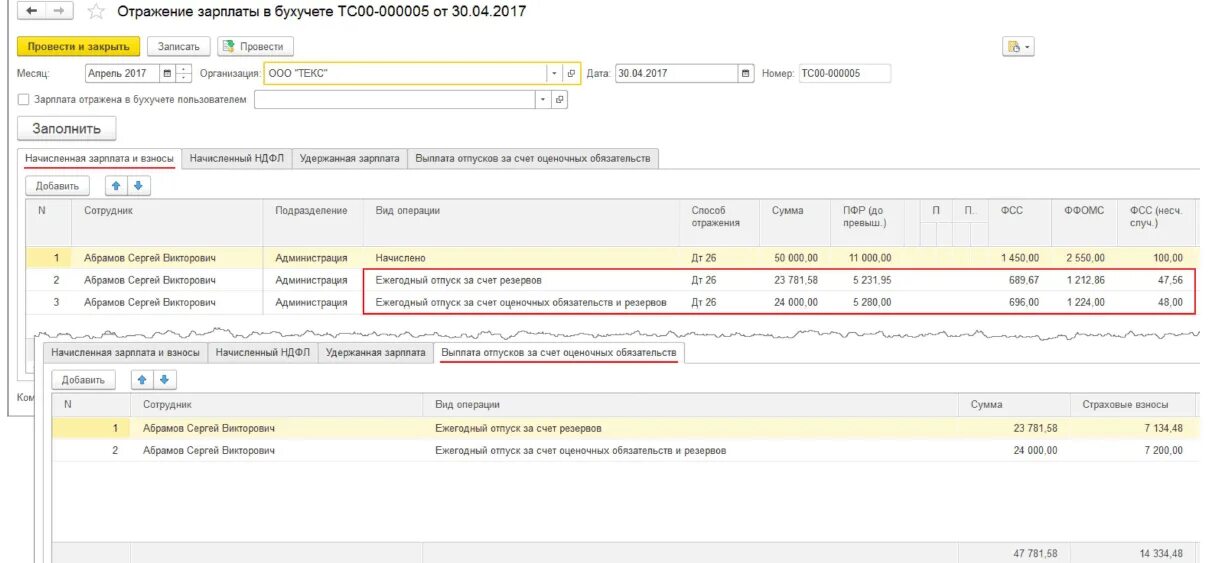Switch to 'Начисленный НДФЛ' tab in upper panel
The height and width of the screenshot is (563, 1218).
point(236,158)
